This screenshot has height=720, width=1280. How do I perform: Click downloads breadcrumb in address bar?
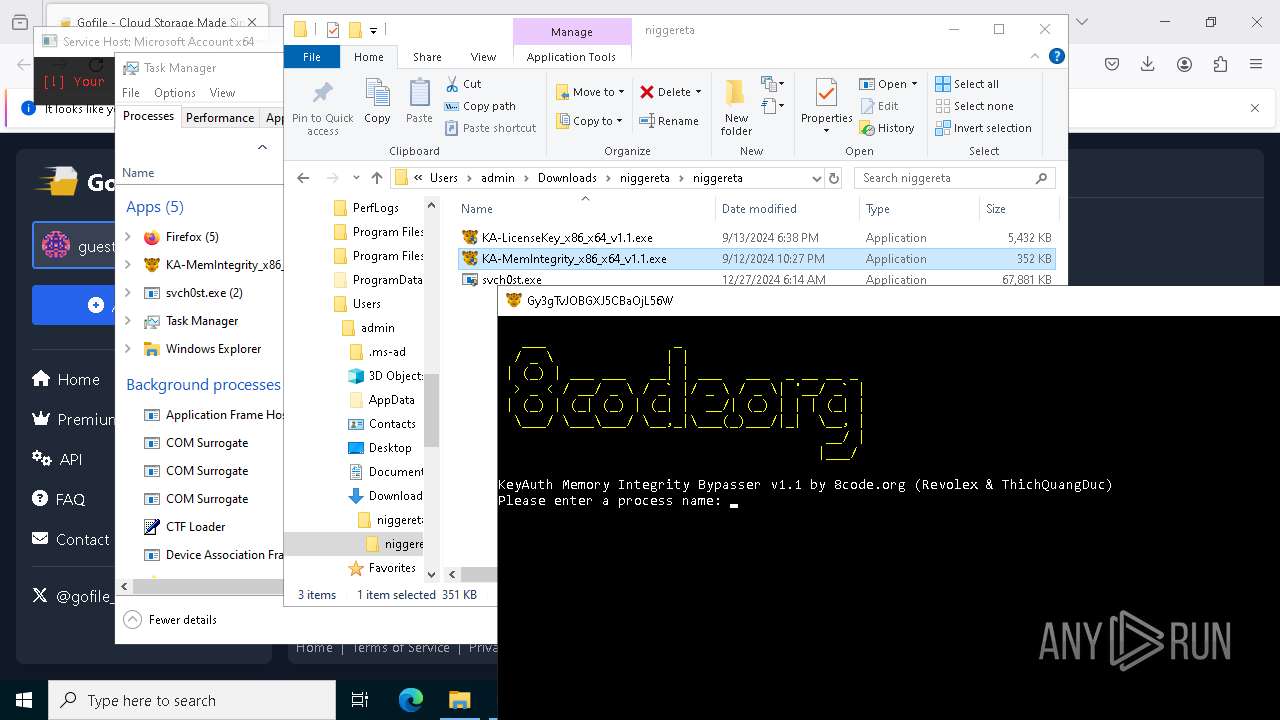click(567, 178)
